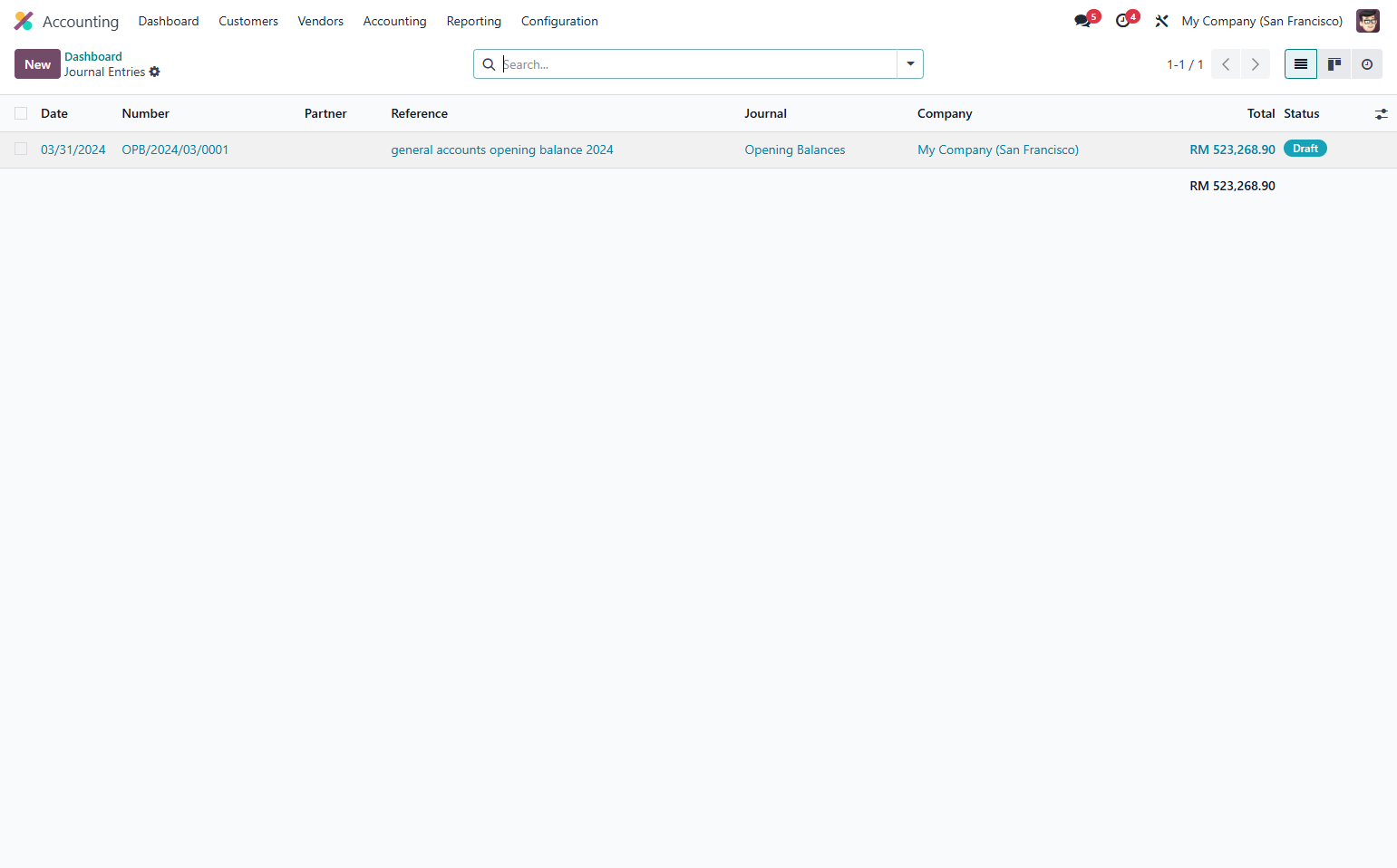The height and width of the screenshot is (868, 1397).
Task: Click the New button
Action: coord(37,64)
